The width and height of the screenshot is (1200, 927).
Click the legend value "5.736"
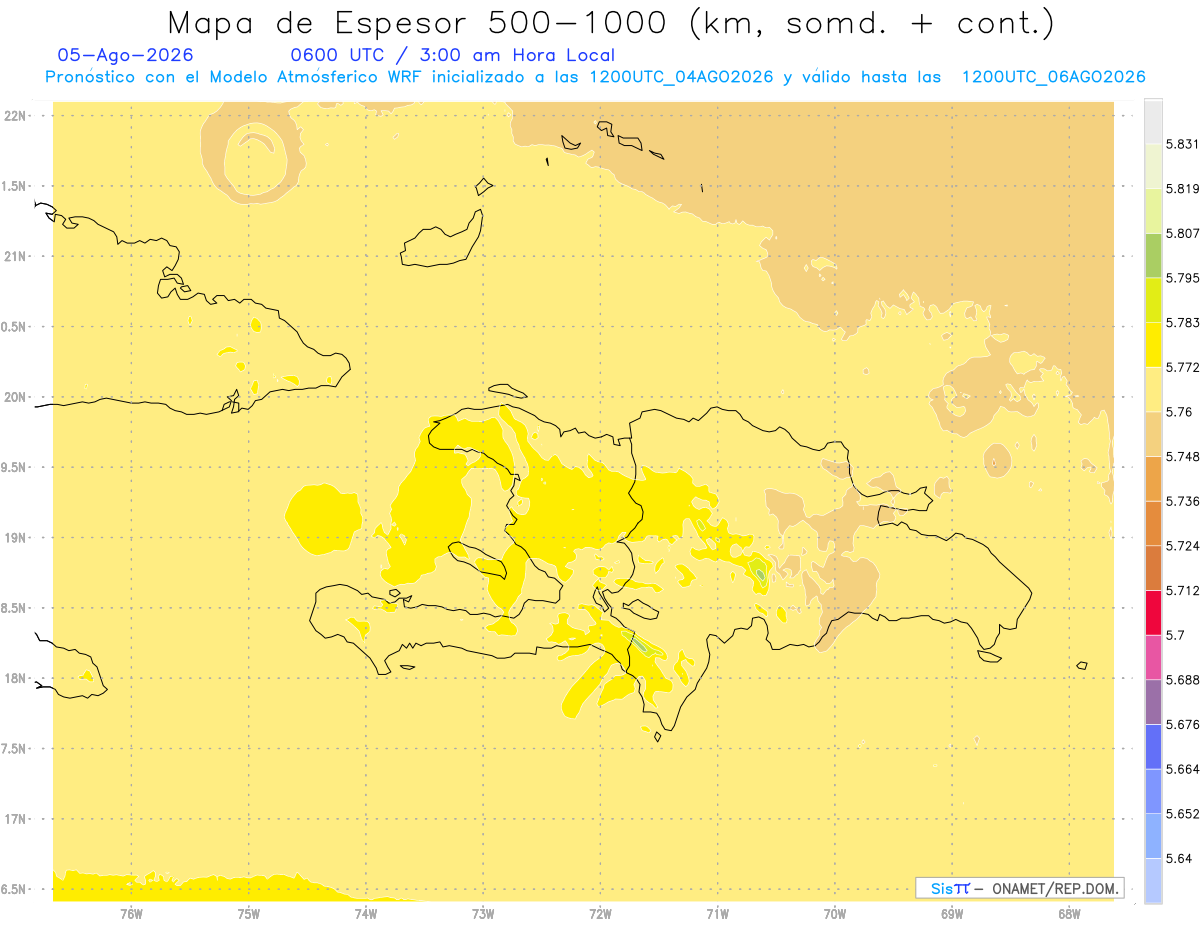click(x=1182, y=501)
